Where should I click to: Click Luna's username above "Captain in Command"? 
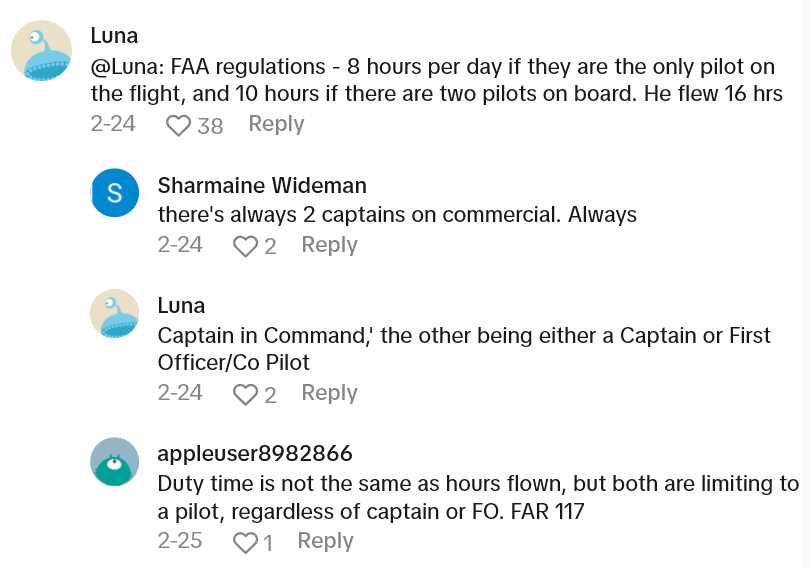(181, 306)
